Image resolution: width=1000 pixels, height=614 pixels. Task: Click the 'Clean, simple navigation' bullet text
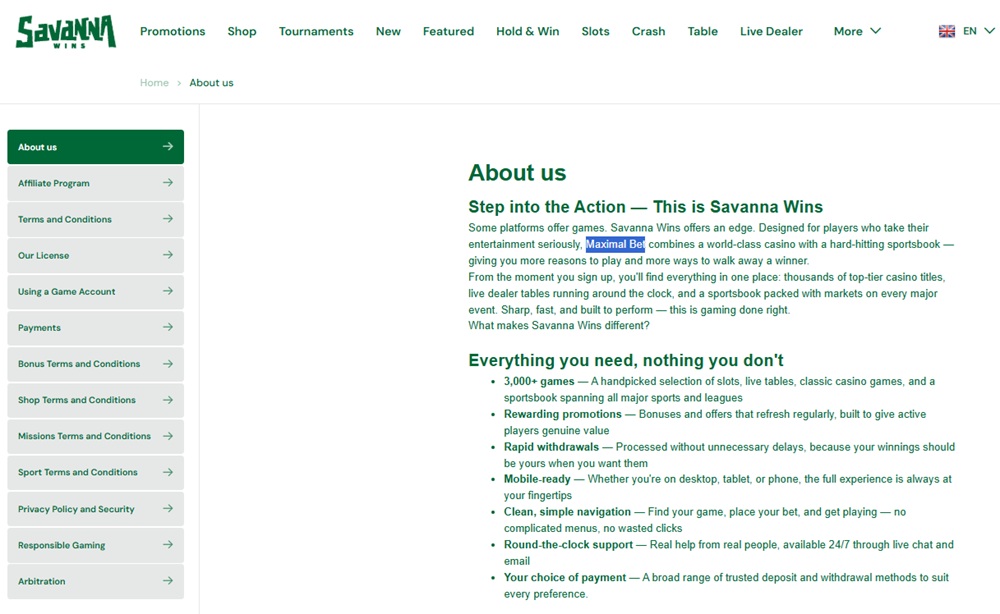pyautogui.click(x=567, y=512)
